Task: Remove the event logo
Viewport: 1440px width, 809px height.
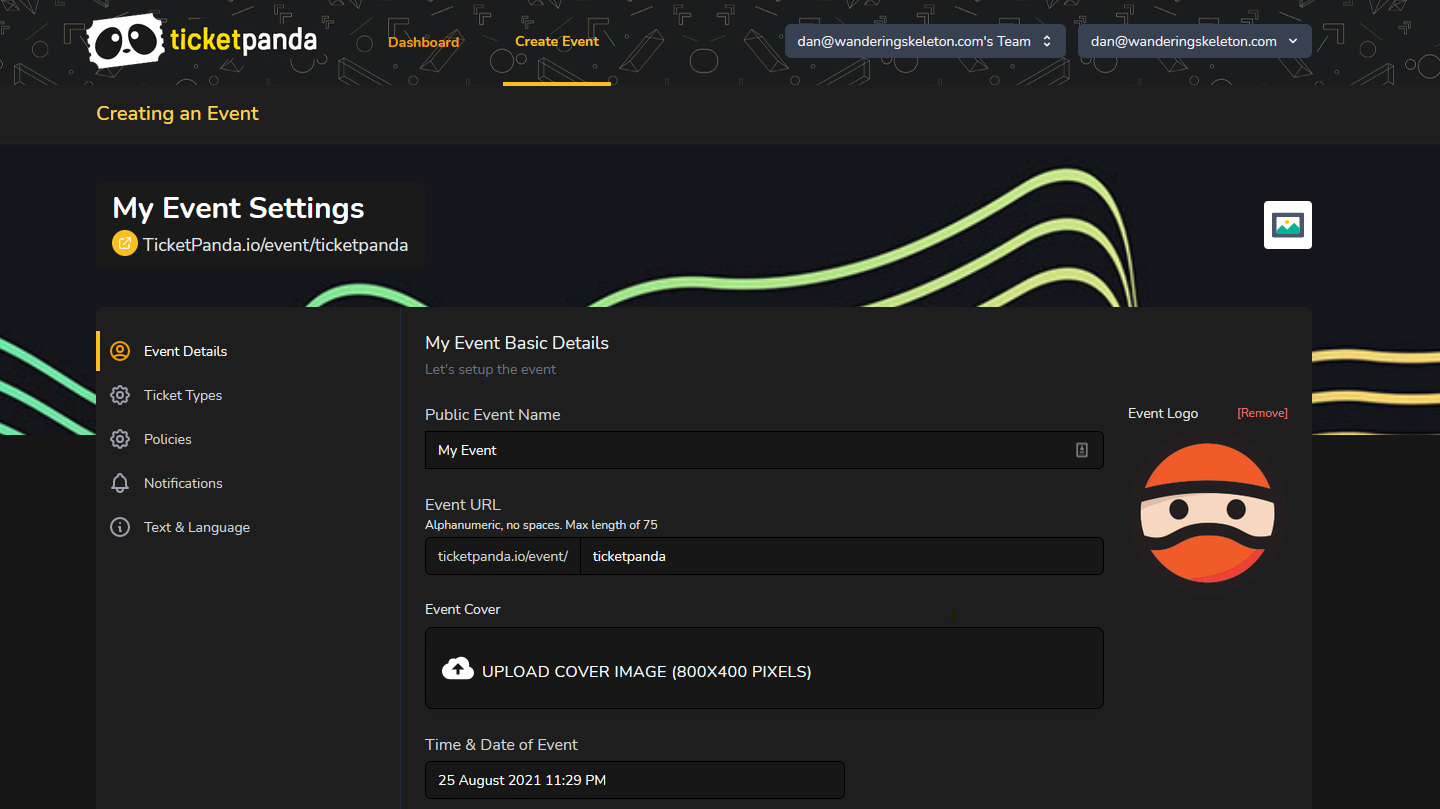Action: 1262,413
